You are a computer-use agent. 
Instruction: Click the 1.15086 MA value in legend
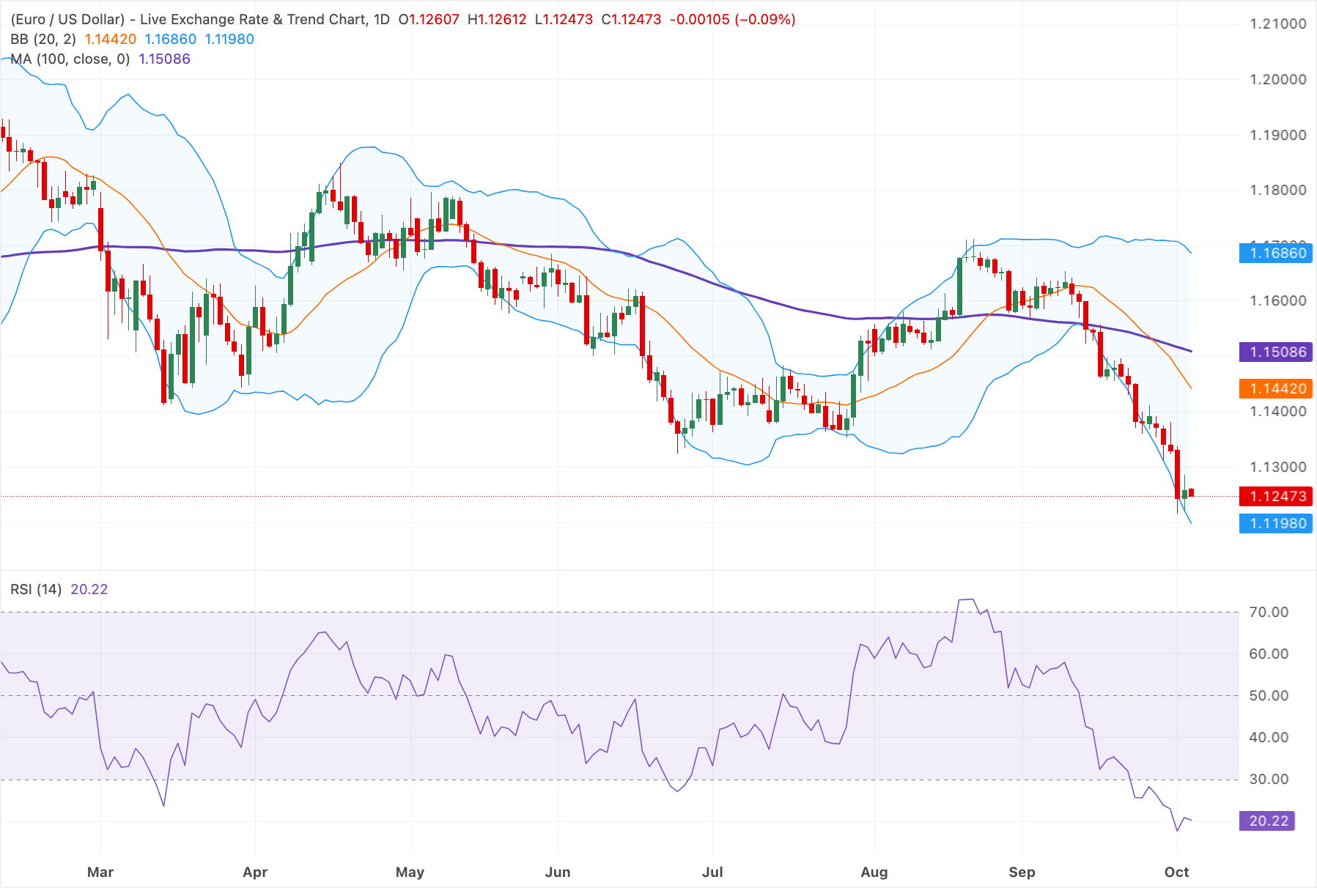165,59
